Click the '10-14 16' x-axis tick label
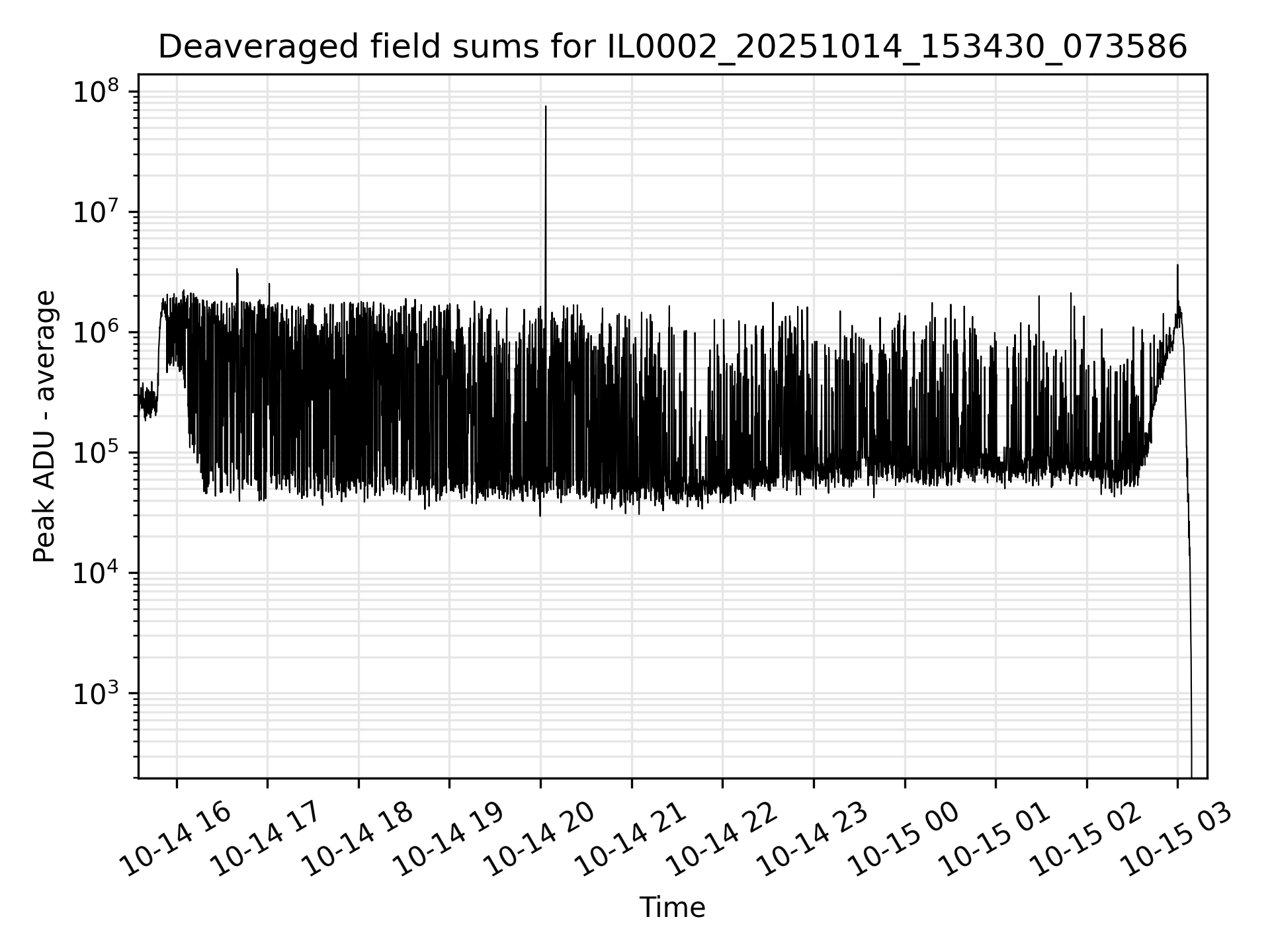 tap(177, 840)
